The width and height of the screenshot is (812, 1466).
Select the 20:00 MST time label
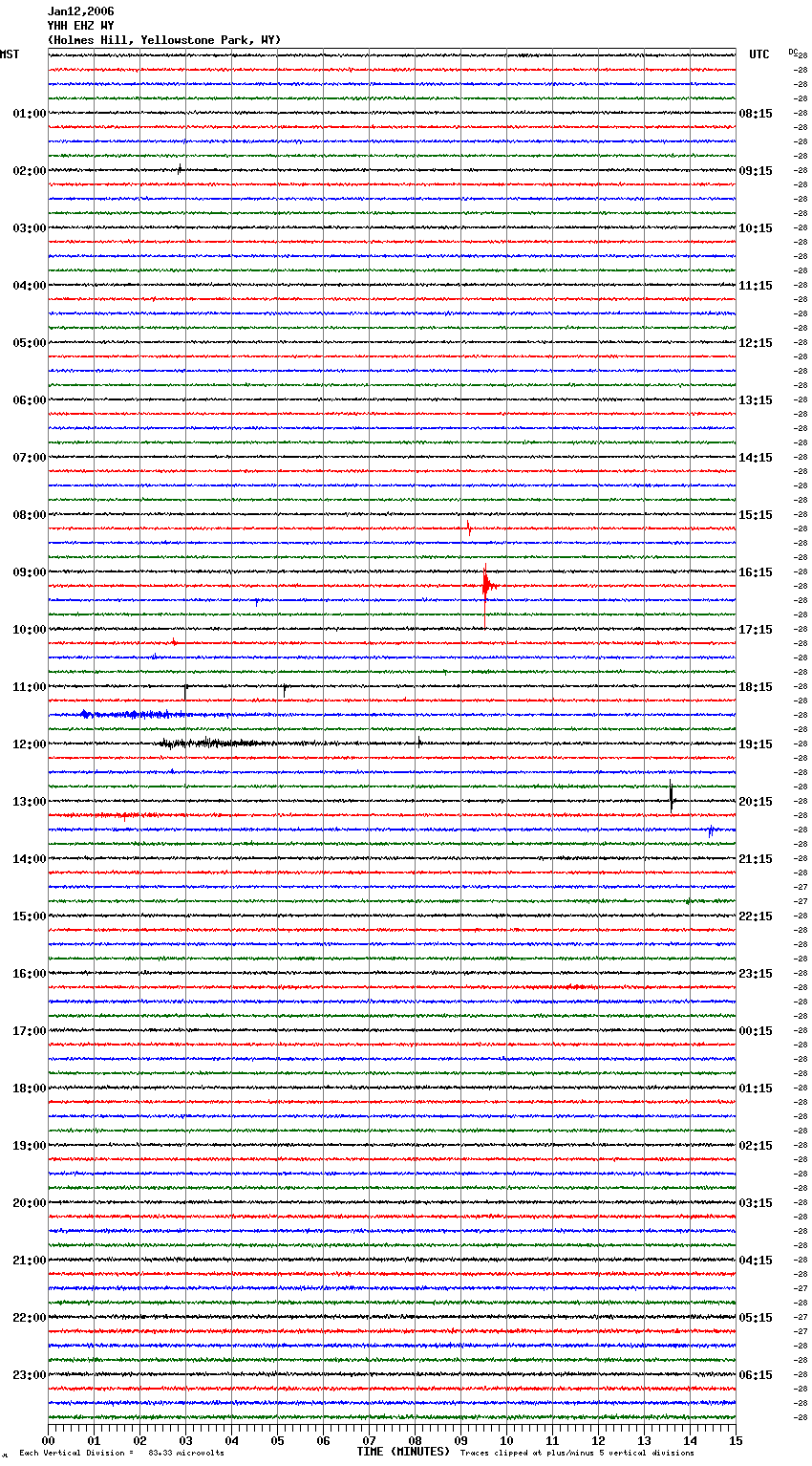click(29, 1203)
